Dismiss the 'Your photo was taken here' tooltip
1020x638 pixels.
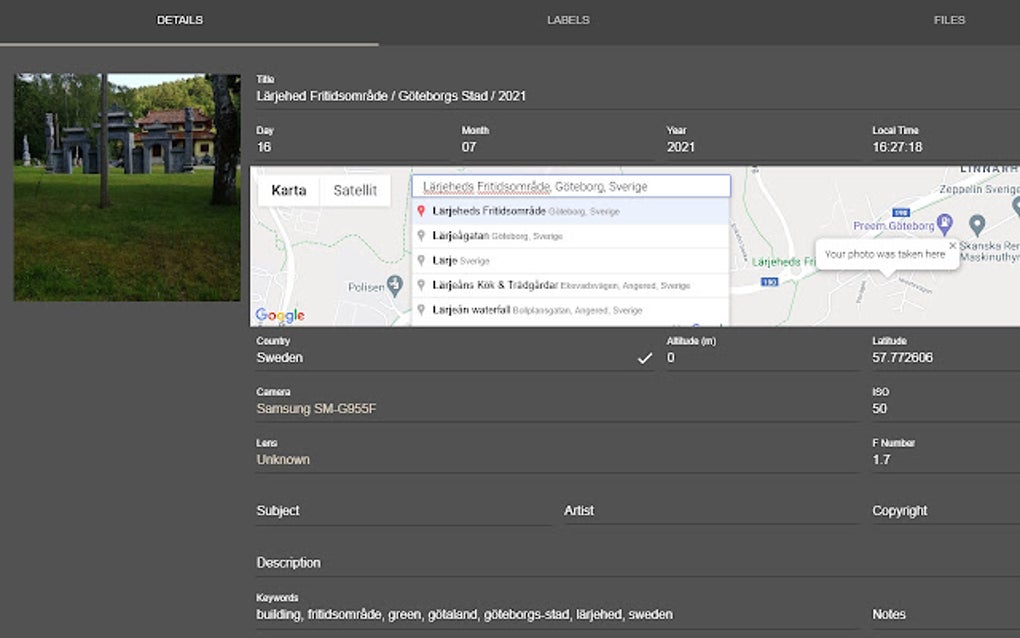[x=951, y=244]
